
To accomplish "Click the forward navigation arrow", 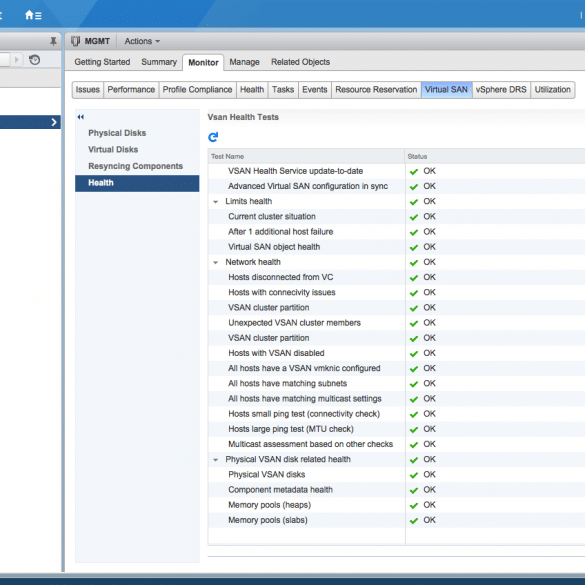I will coord(16,60).
